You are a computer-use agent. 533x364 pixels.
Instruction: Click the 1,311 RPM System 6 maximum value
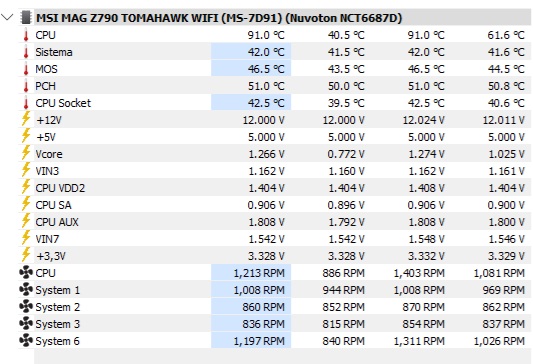419,341
